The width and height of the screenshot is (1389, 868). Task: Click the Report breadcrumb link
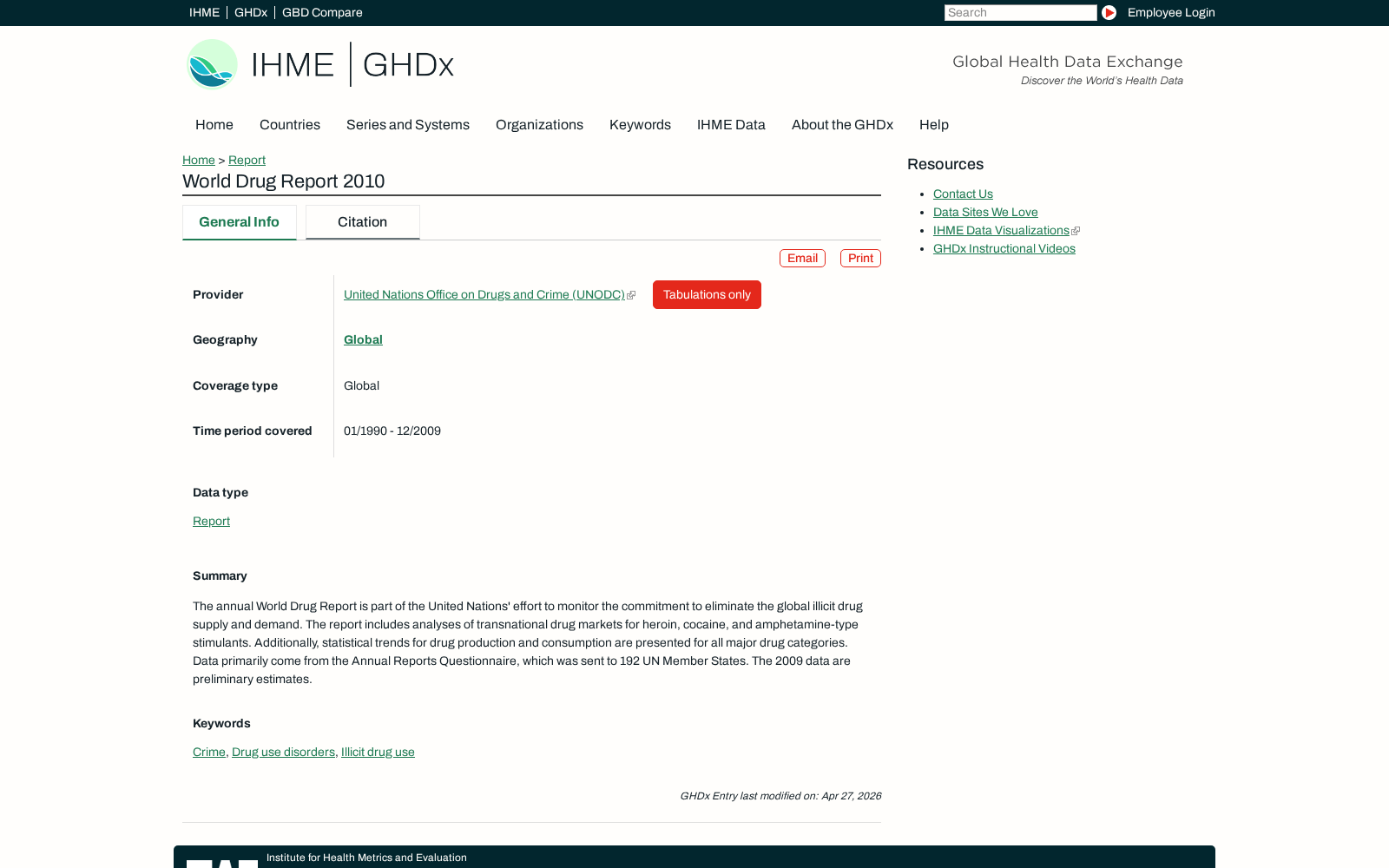click(247, 161)
